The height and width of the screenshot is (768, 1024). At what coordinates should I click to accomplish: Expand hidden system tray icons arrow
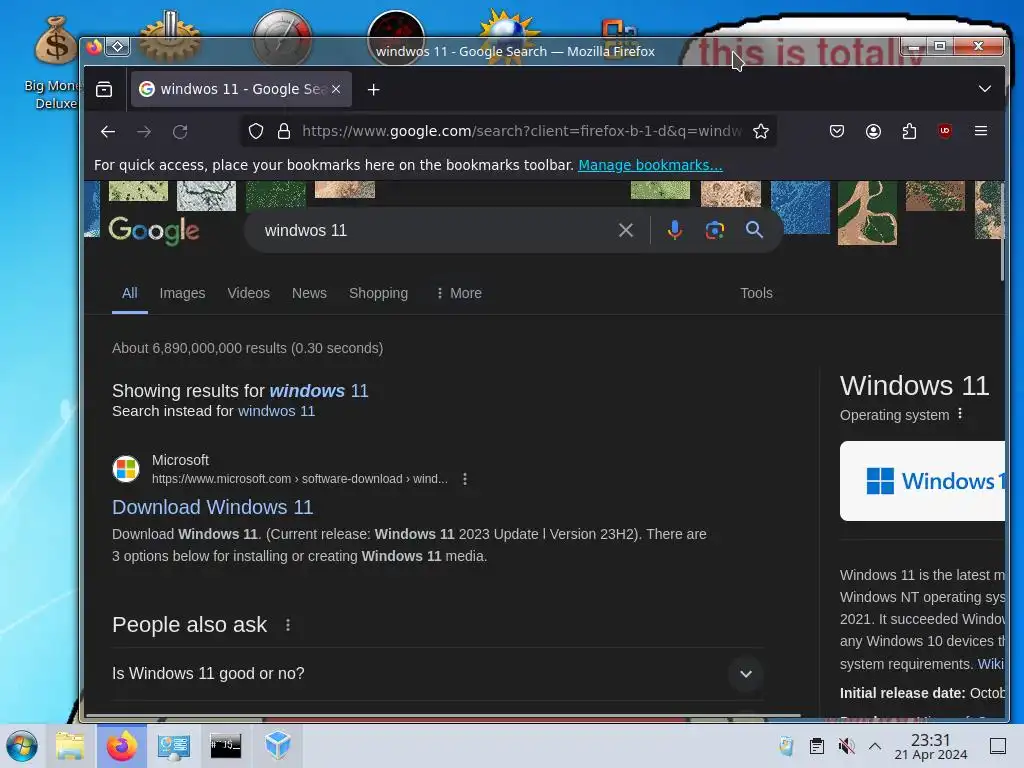[875, 746]
